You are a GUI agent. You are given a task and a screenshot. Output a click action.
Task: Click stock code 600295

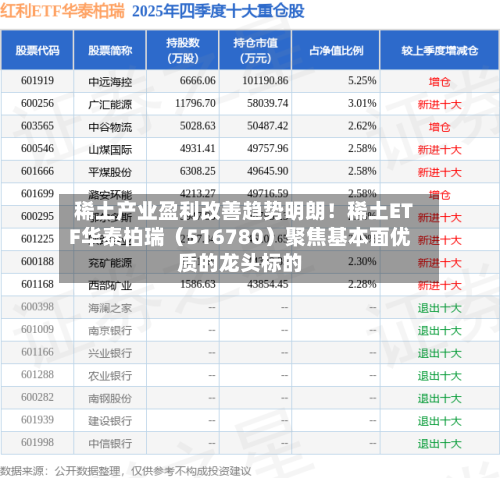pyautogui.click(x=37, y=216)
